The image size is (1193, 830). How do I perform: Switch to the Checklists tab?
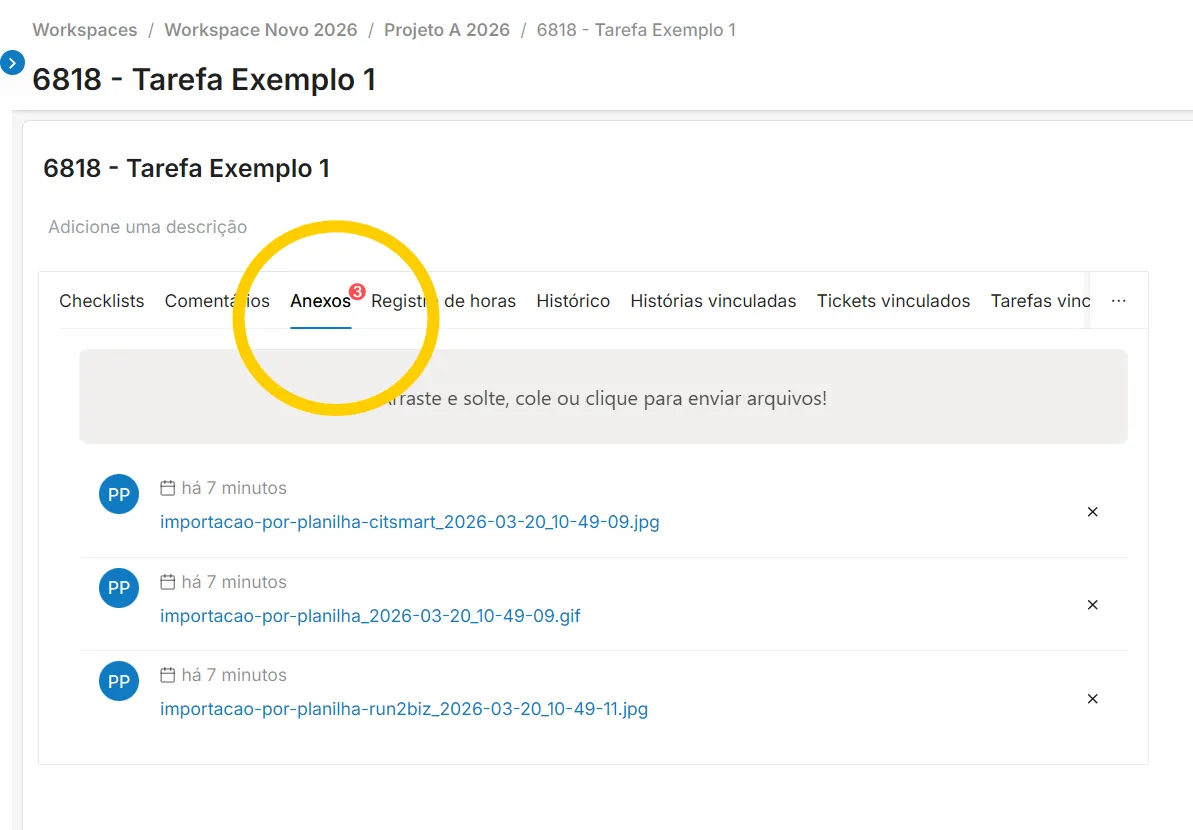(101, 301)
